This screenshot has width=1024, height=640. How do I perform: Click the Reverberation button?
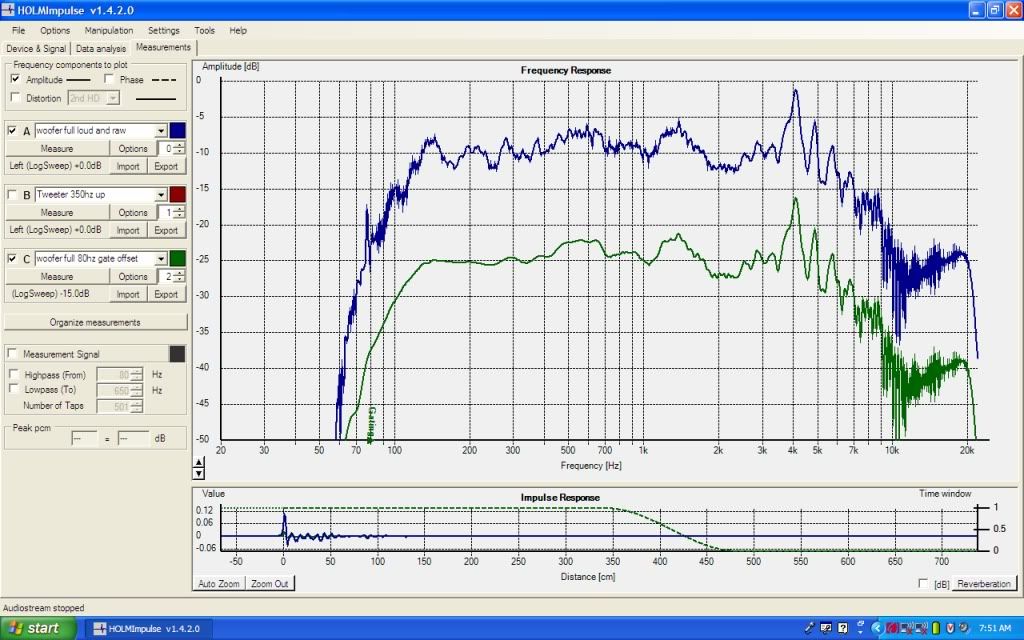click(984, 584)
